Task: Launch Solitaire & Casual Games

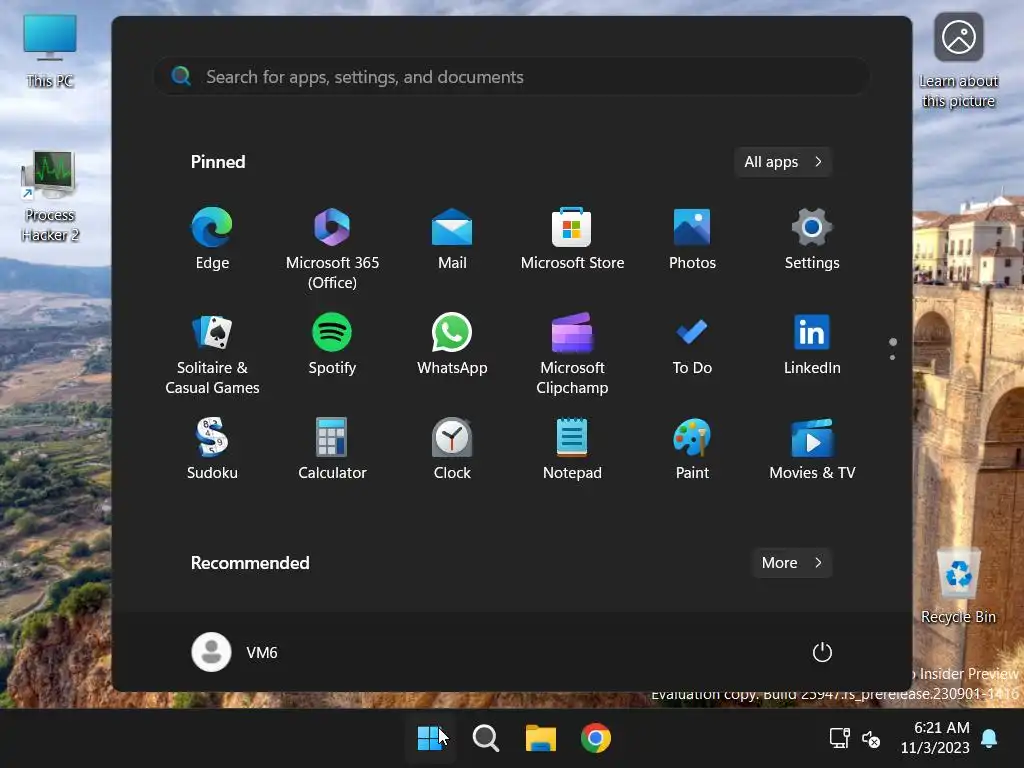Action: coord(212,354)
